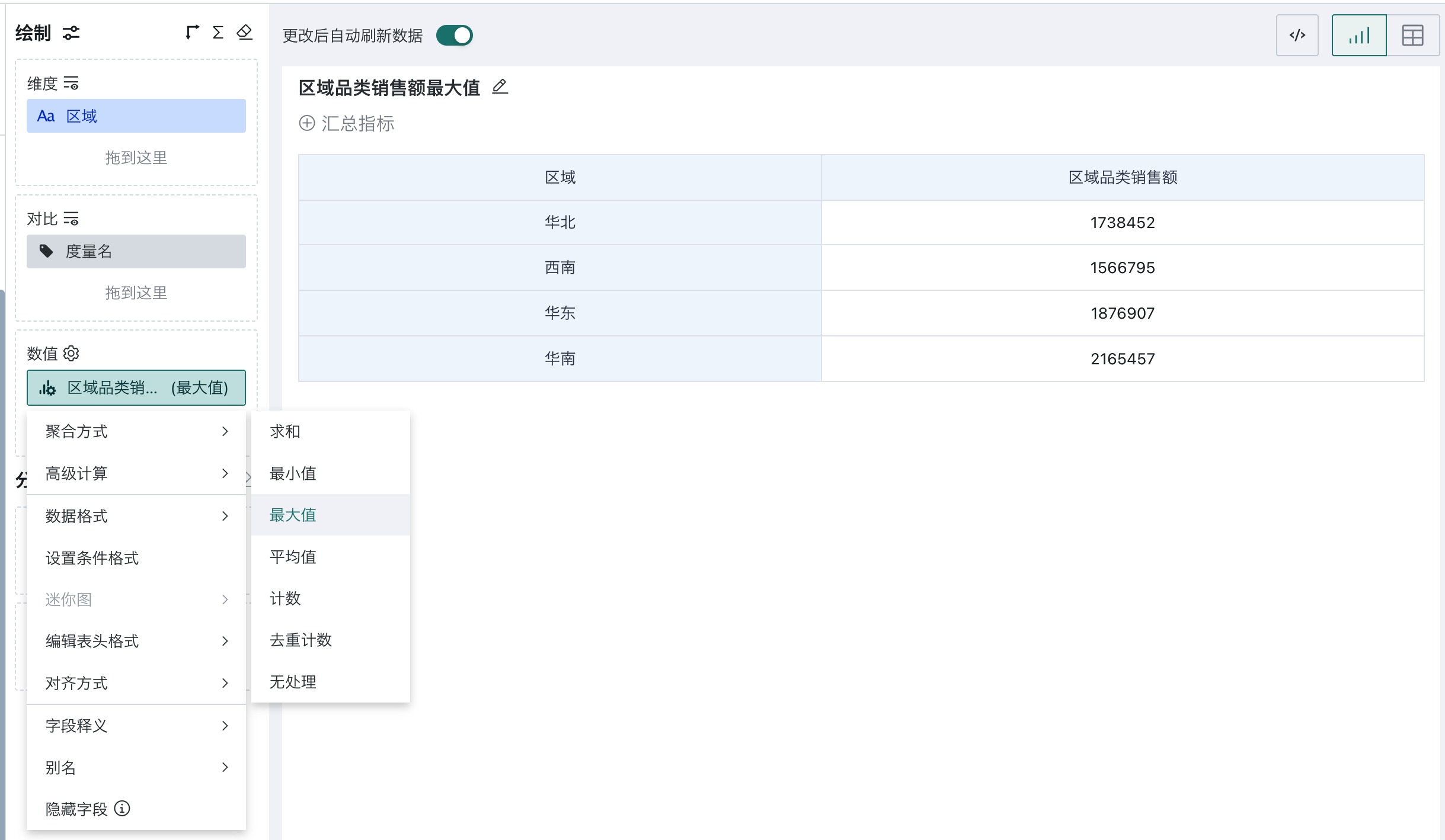This screenshot has height=840, width=1445.
Task: Click the 拖到这里 drop zone under 对比
Action: pyautogui.click(x=136, y=293)
